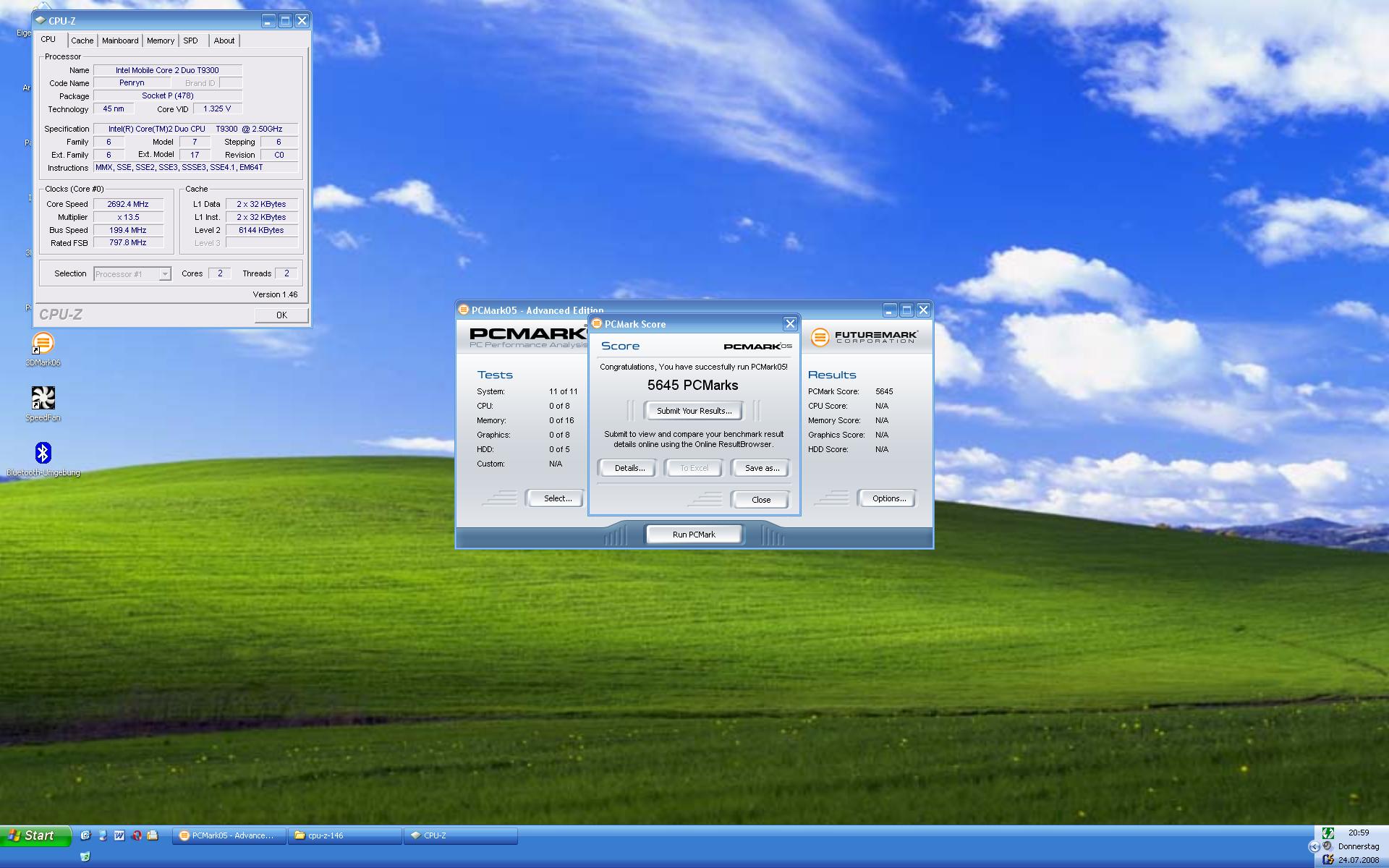Viewport: 1389px width, 868px height.
Task: Launch Opera from Quick Launch
Action: click(x=136, y=835)
